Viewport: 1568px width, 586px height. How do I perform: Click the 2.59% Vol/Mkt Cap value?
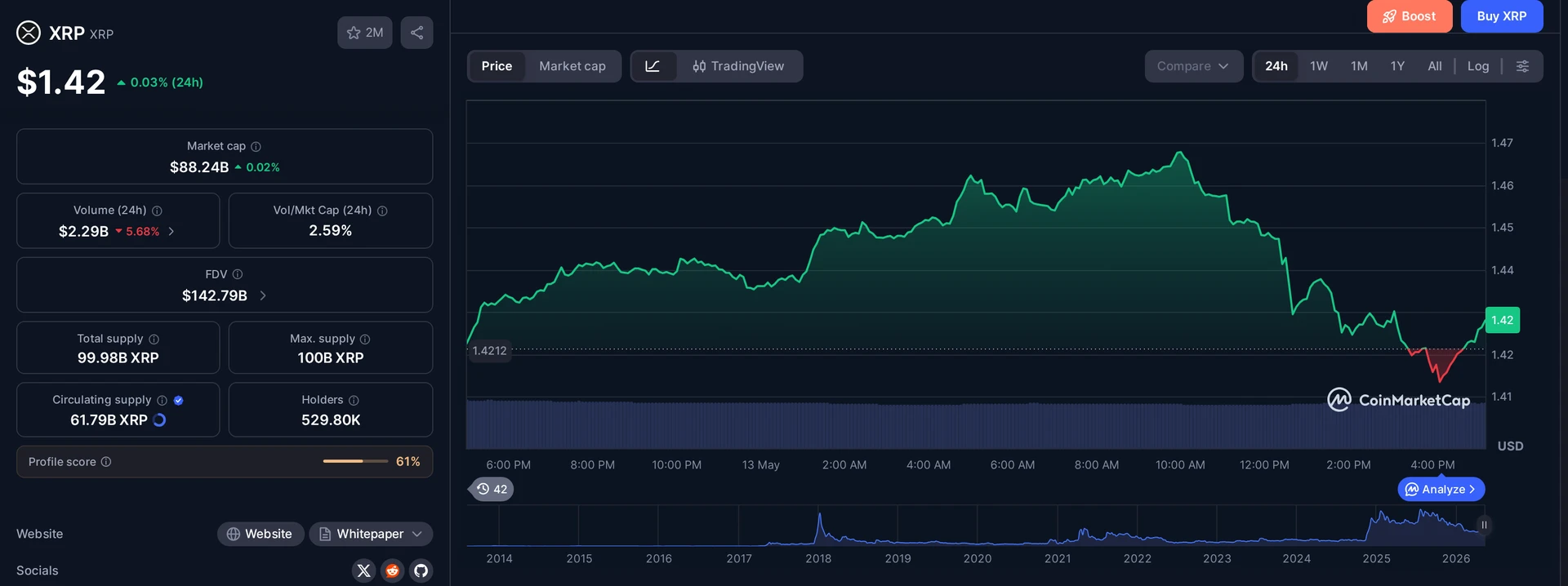click(331, 231)
